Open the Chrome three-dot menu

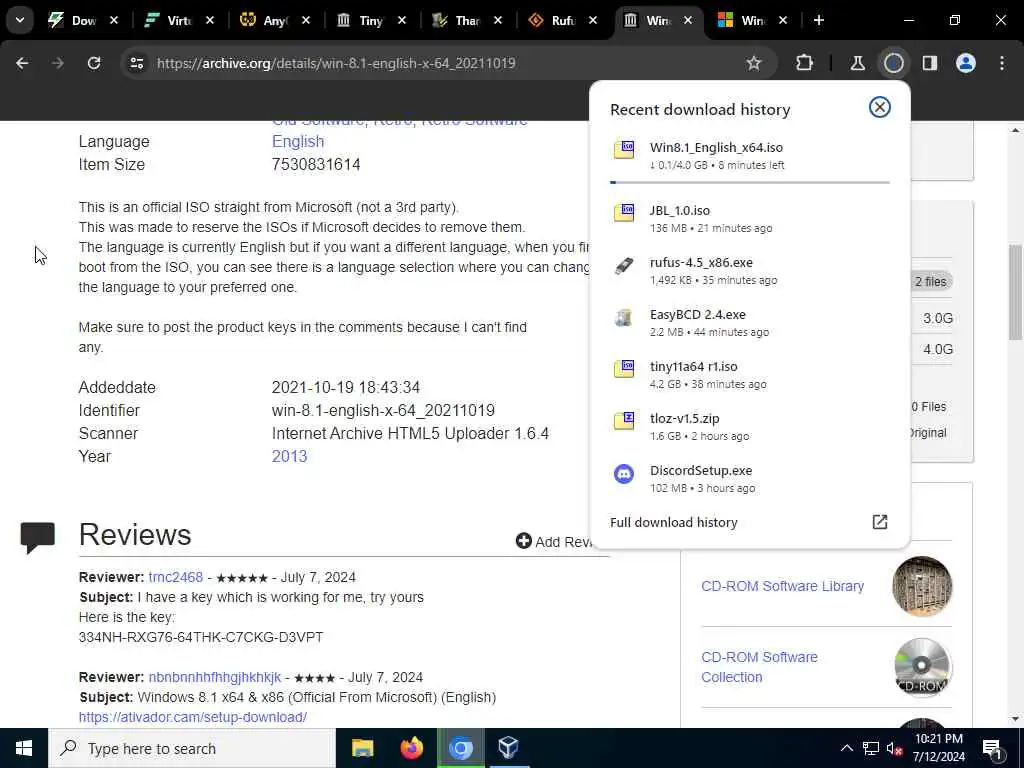click(x=1002, y=63)
